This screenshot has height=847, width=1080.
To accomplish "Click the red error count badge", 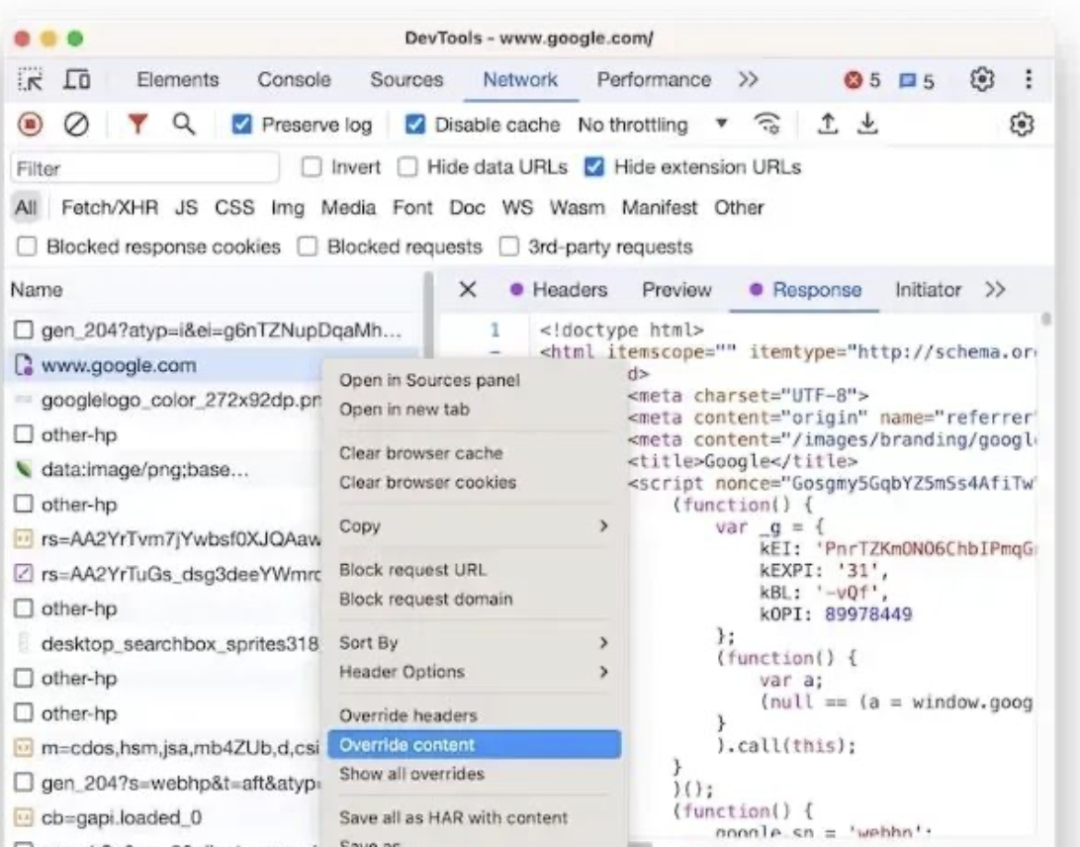I will pos(862,81).
